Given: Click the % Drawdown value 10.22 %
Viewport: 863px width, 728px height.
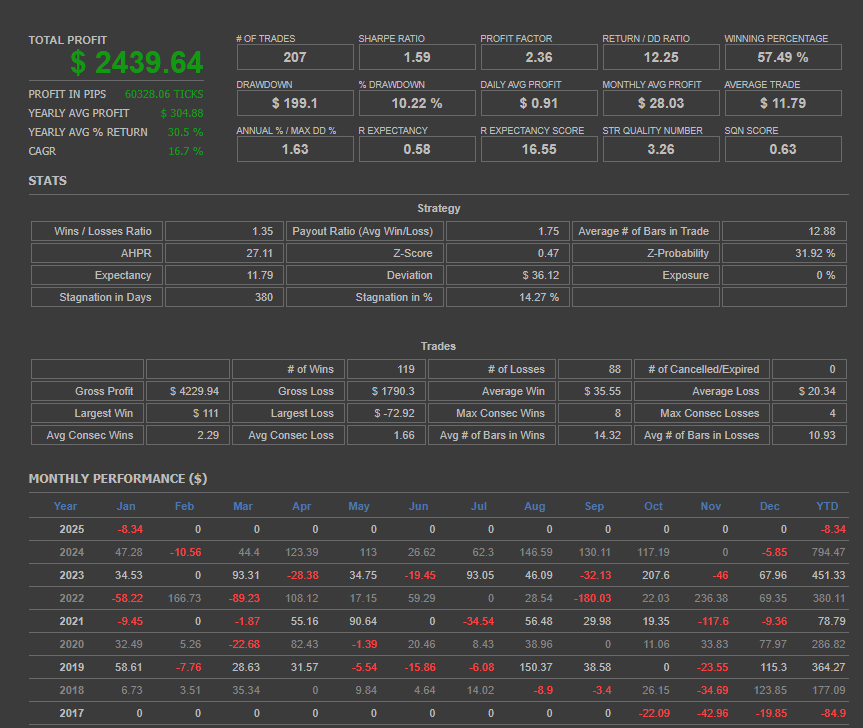Looking at the screenshot, I should click(x=417, y=103).
